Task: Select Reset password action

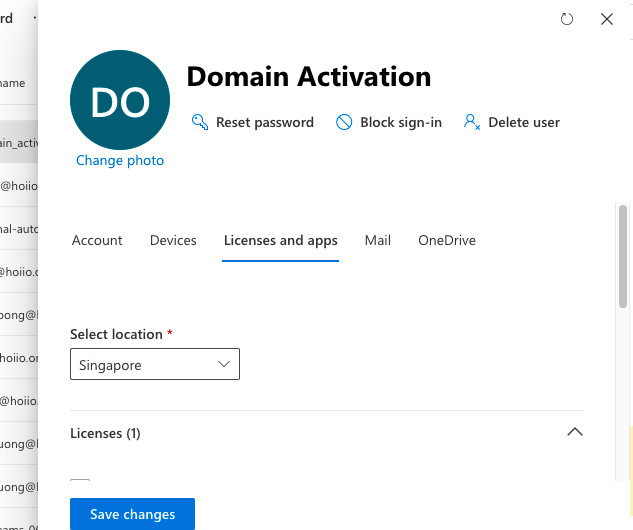Action: pyautogui.click(x=253, y=122)
